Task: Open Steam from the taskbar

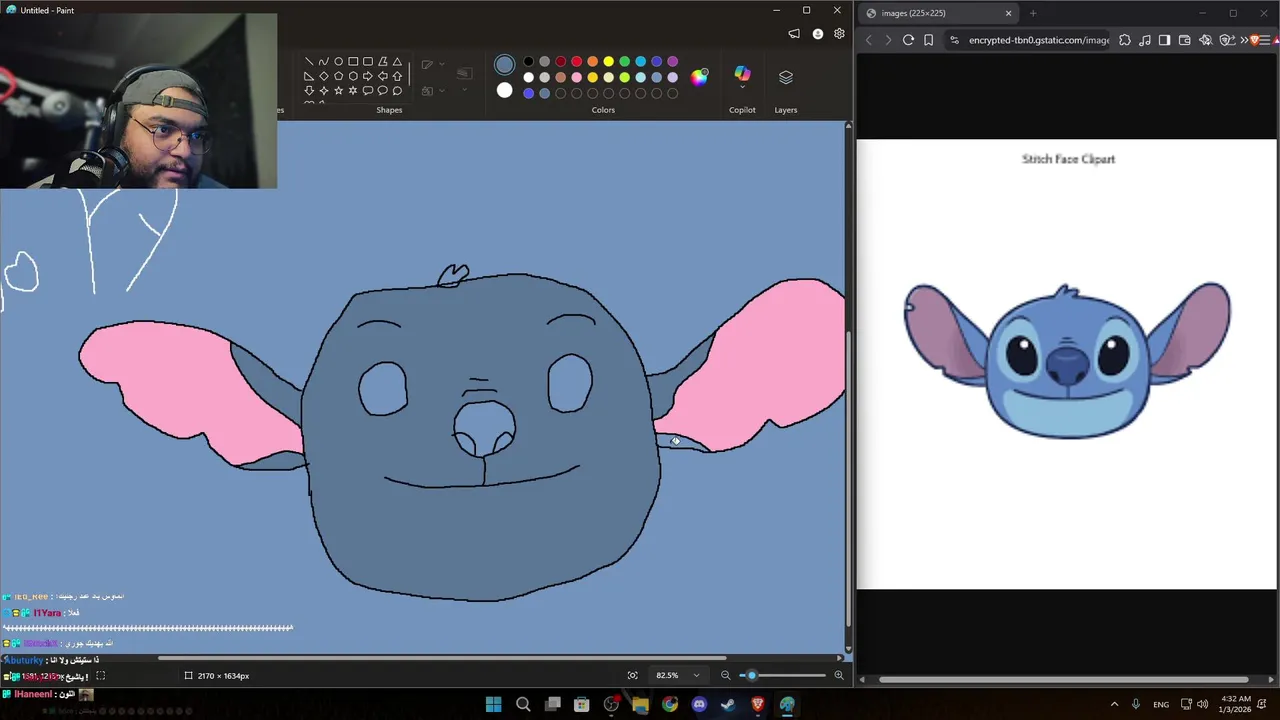Action: (728, 705)
